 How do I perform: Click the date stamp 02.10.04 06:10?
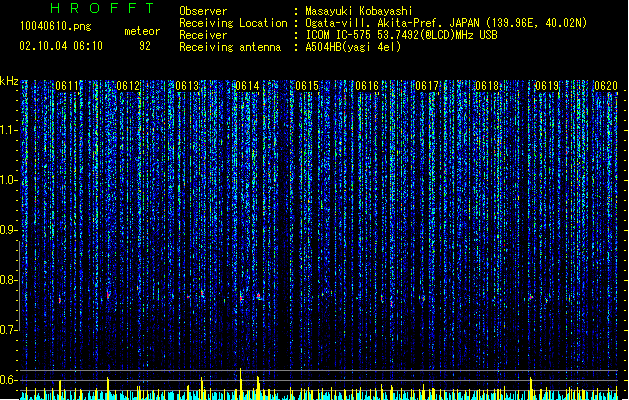click(61, 46)
